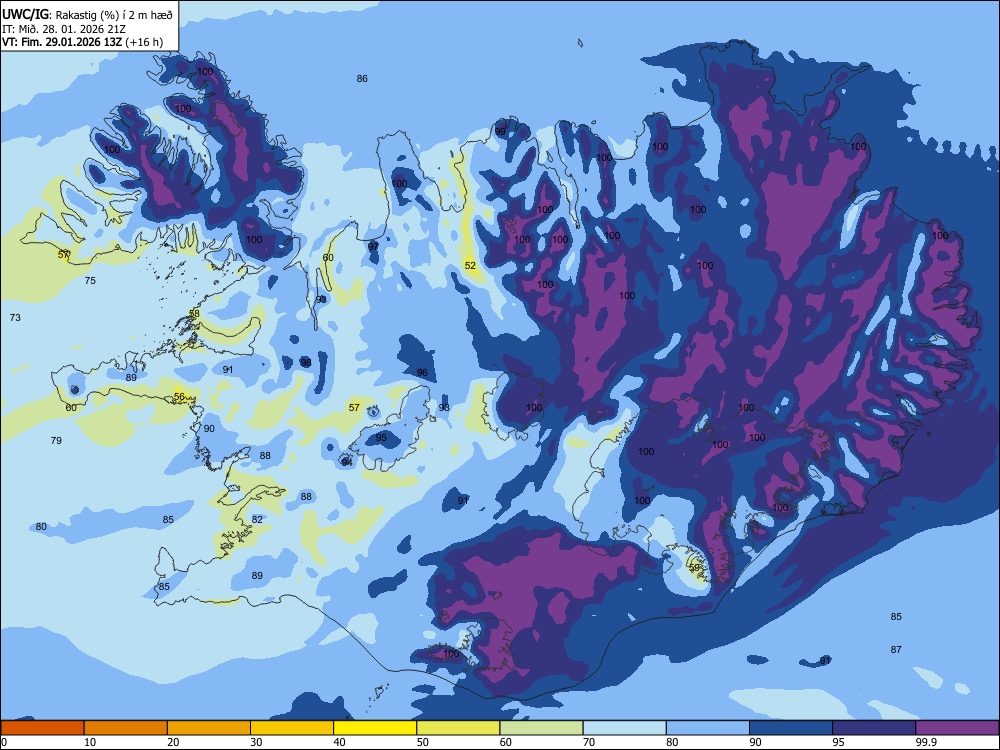Click the 90–95% dark blue legend swatch
The height and width of the screenshot is (750, 1000).
click(791, 728)
